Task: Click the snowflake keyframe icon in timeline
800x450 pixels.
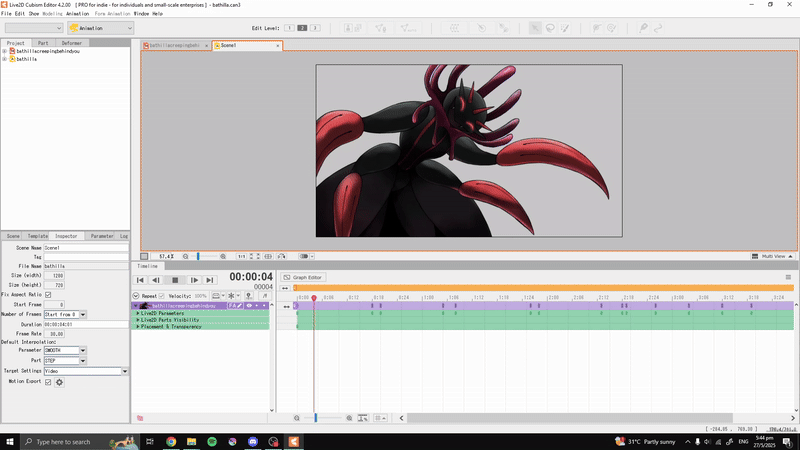Action: click(231, 296)
